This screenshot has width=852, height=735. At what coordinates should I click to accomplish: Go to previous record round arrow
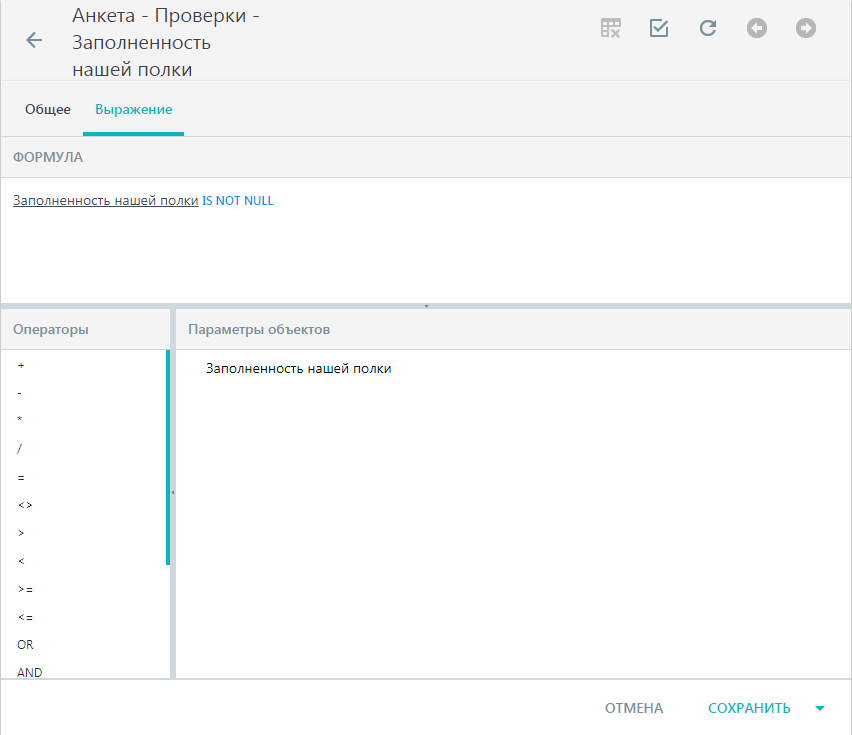[x=756, y=28]
